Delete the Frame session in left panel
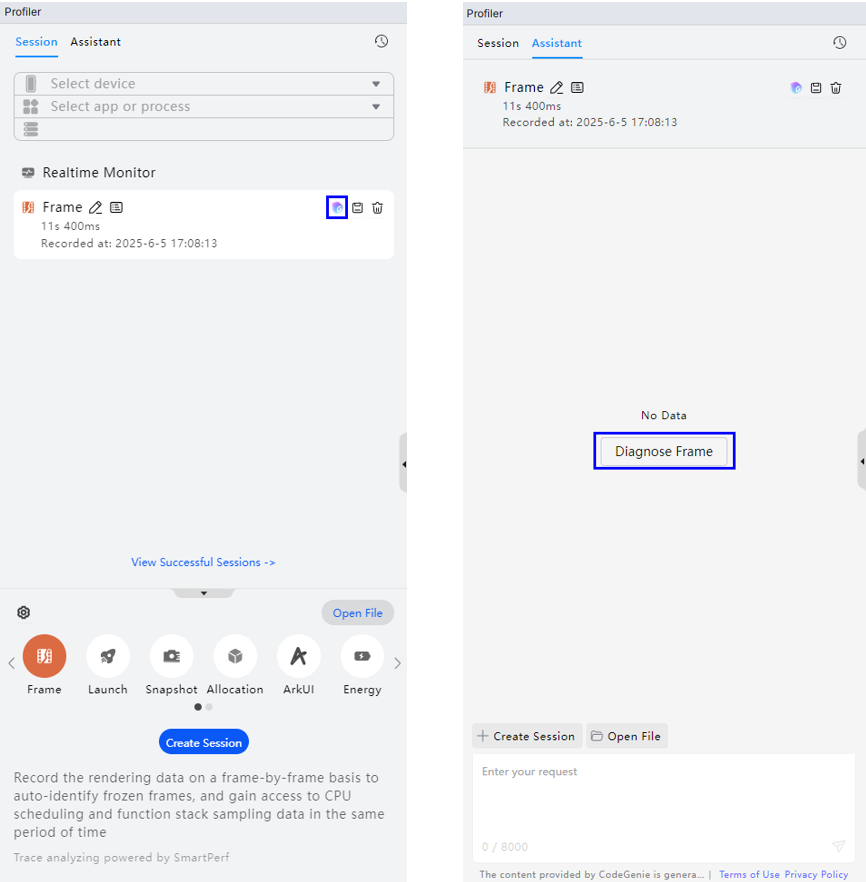Viewport: 866px width, 882px height. pos(377,208)
